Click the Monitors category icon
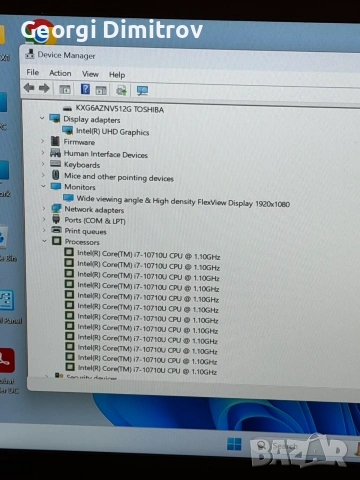 (x=56, y=186)
